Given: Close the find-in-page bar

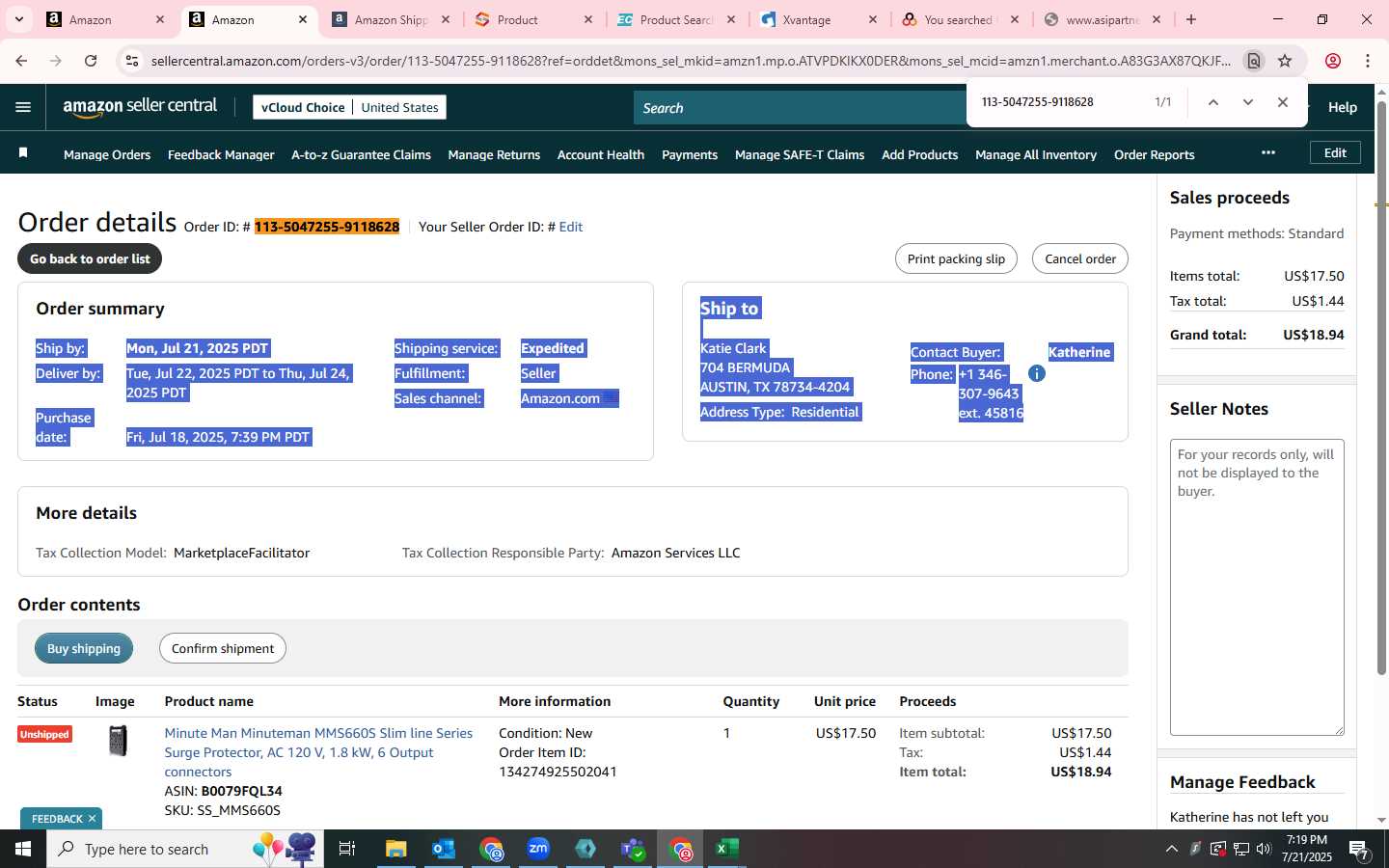Looking at the screenshot, I should point(1282,102).
